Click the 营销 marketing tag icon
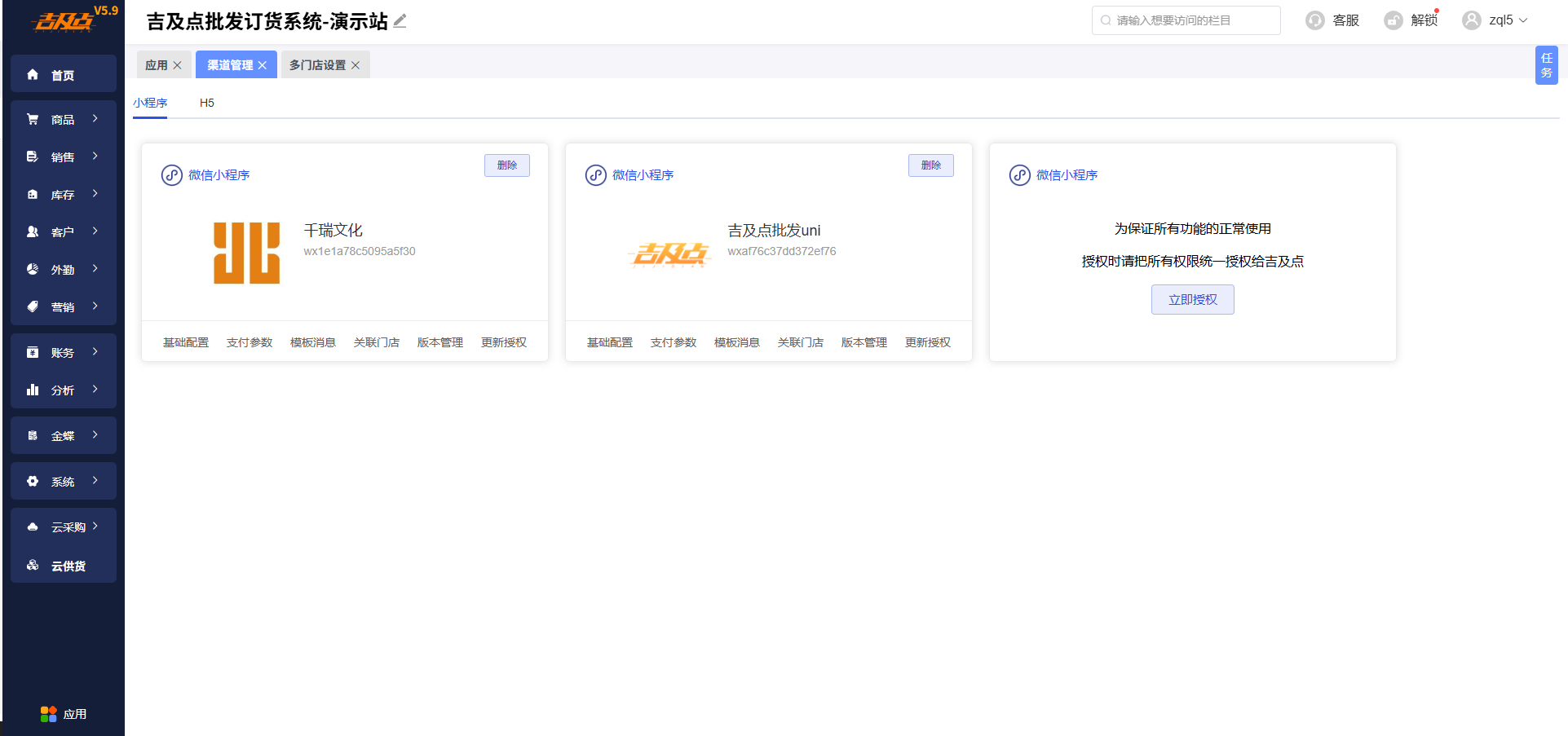The width and height of the screenshot is (1568, 736). [x=33, y=306]
